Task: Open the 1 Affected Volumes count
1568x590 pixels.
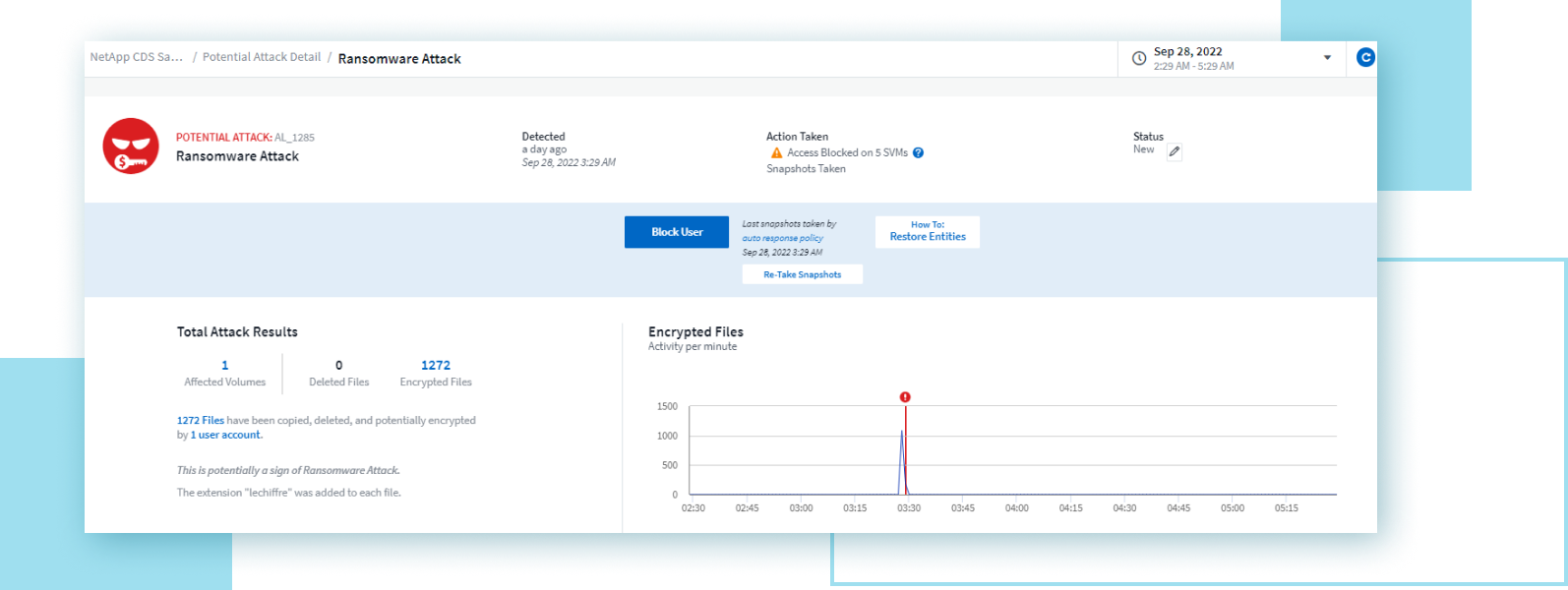Action: [224, 365]
